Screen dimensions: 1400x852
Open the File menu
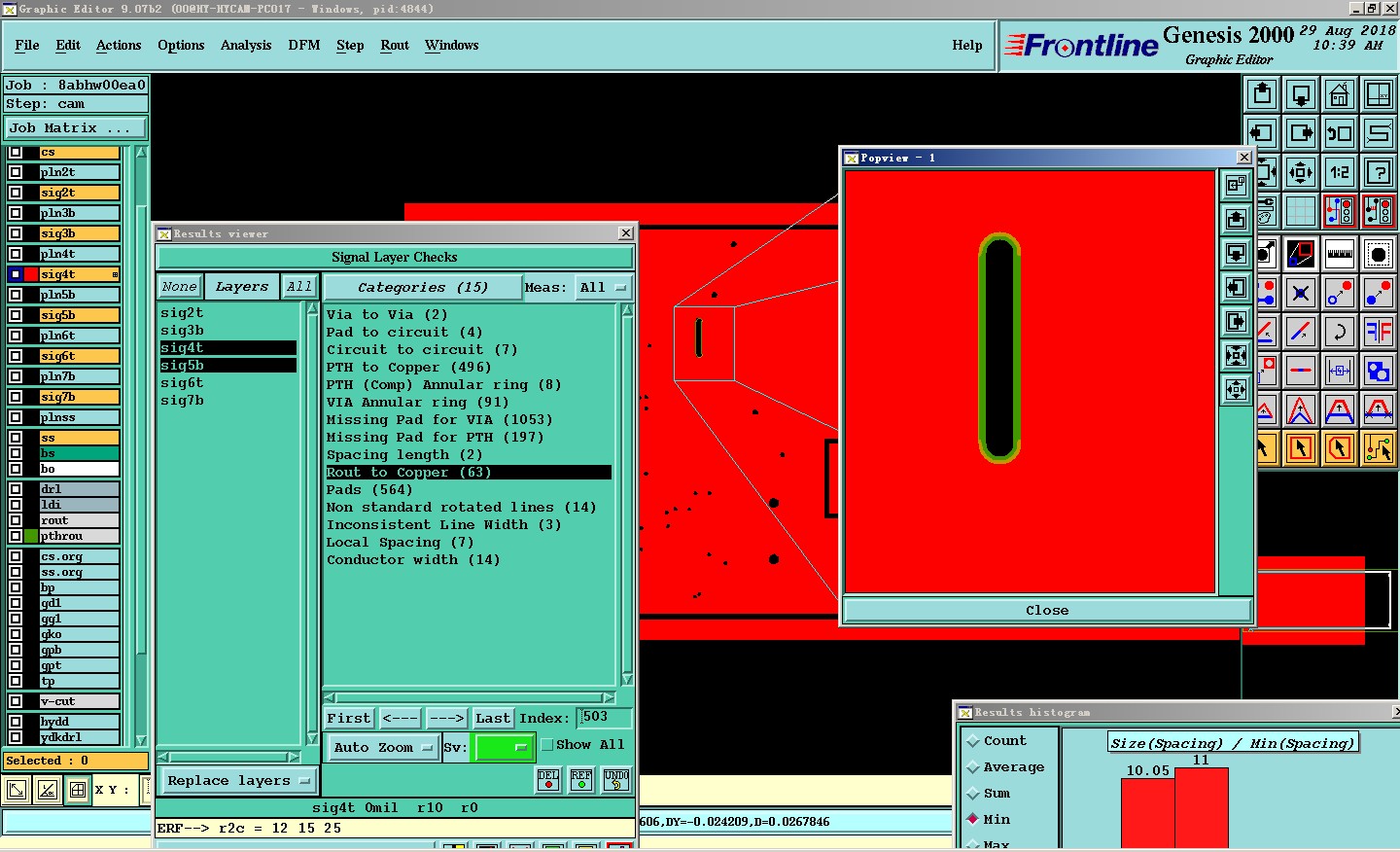coord(27,46)
